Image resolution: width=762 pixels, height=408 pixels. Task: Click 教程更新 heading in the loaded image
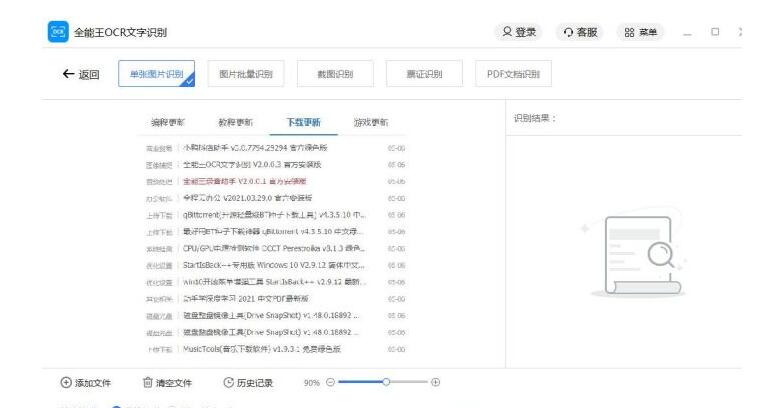(236, 122)
